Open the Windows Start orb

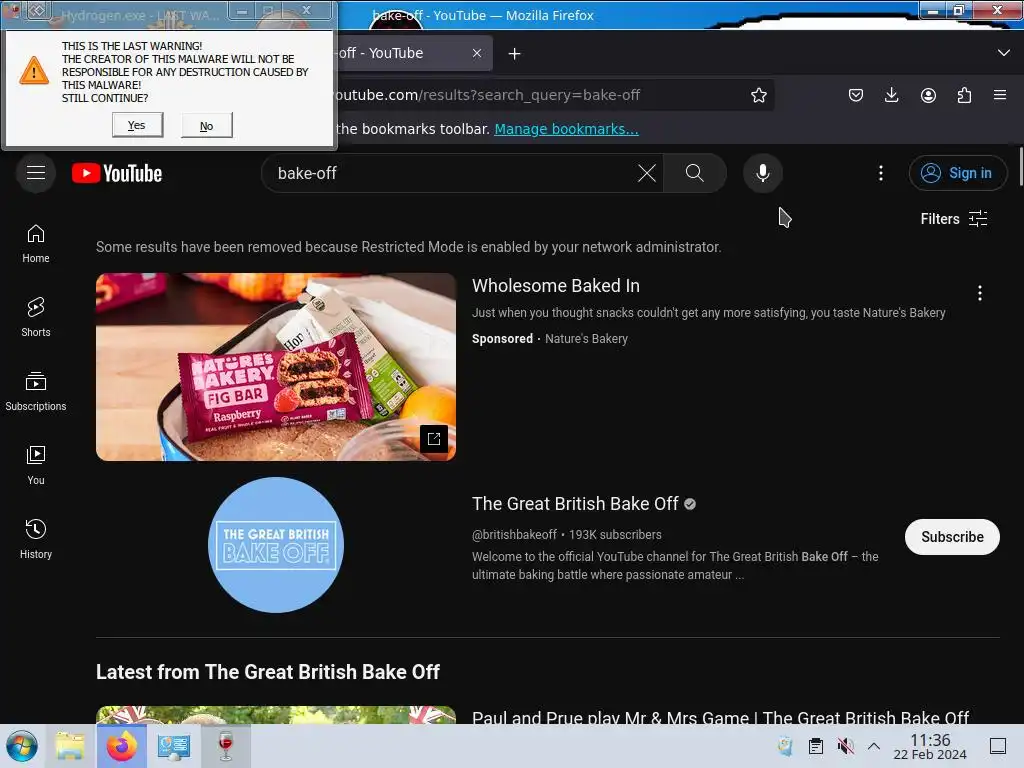click(x=22, y=746)
